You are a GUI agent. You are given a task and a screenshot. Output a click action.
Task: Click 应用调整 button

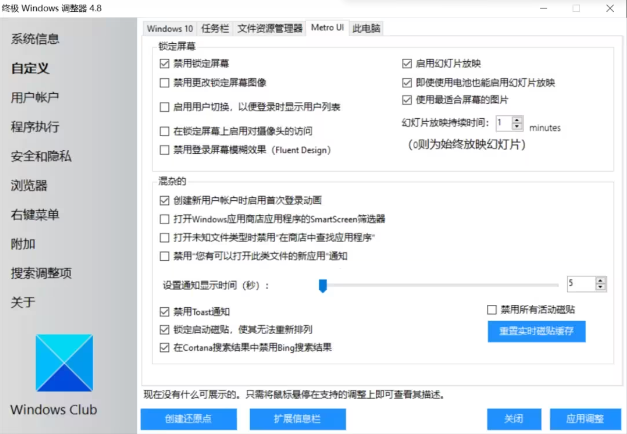[585, 419]
